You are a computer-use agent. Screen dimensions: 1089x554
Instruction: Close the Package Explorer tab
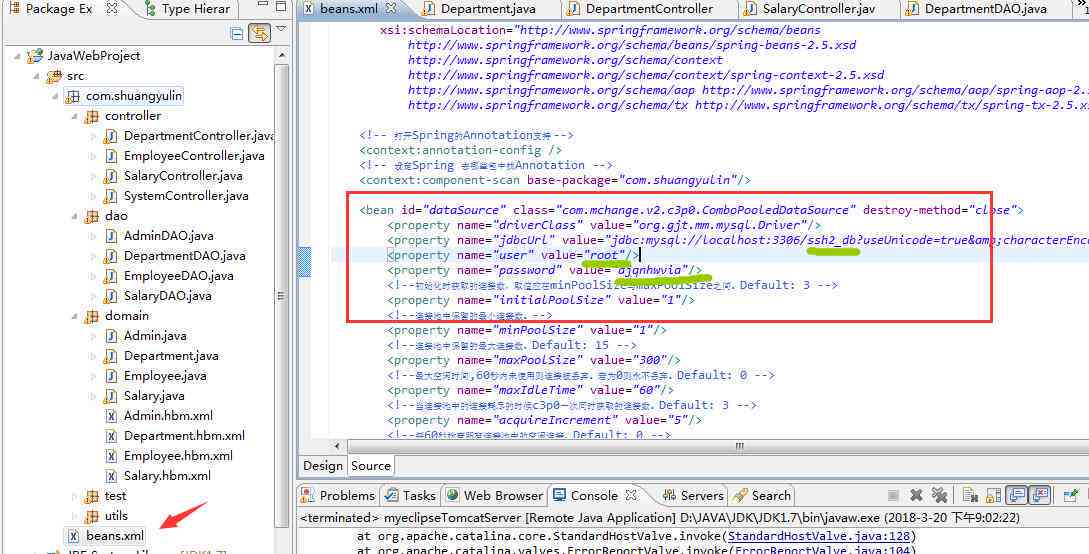[x=114, y=9]
